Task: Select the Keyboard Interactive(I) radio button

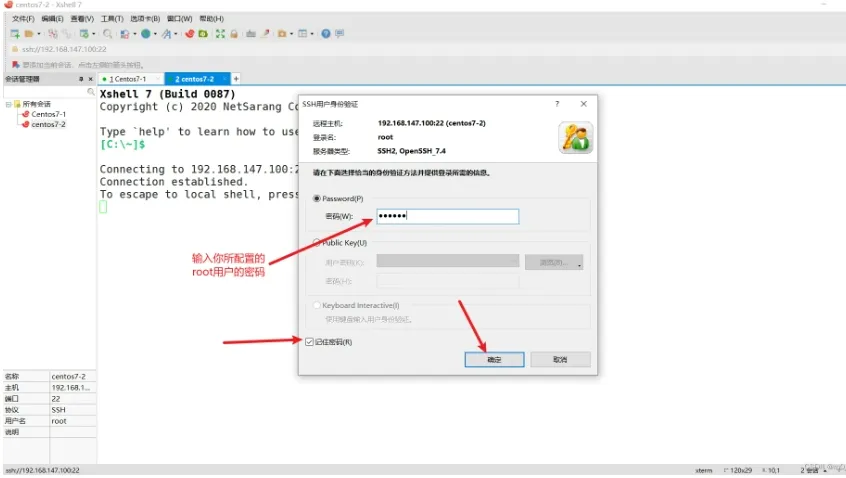Action: click(317, 305)
